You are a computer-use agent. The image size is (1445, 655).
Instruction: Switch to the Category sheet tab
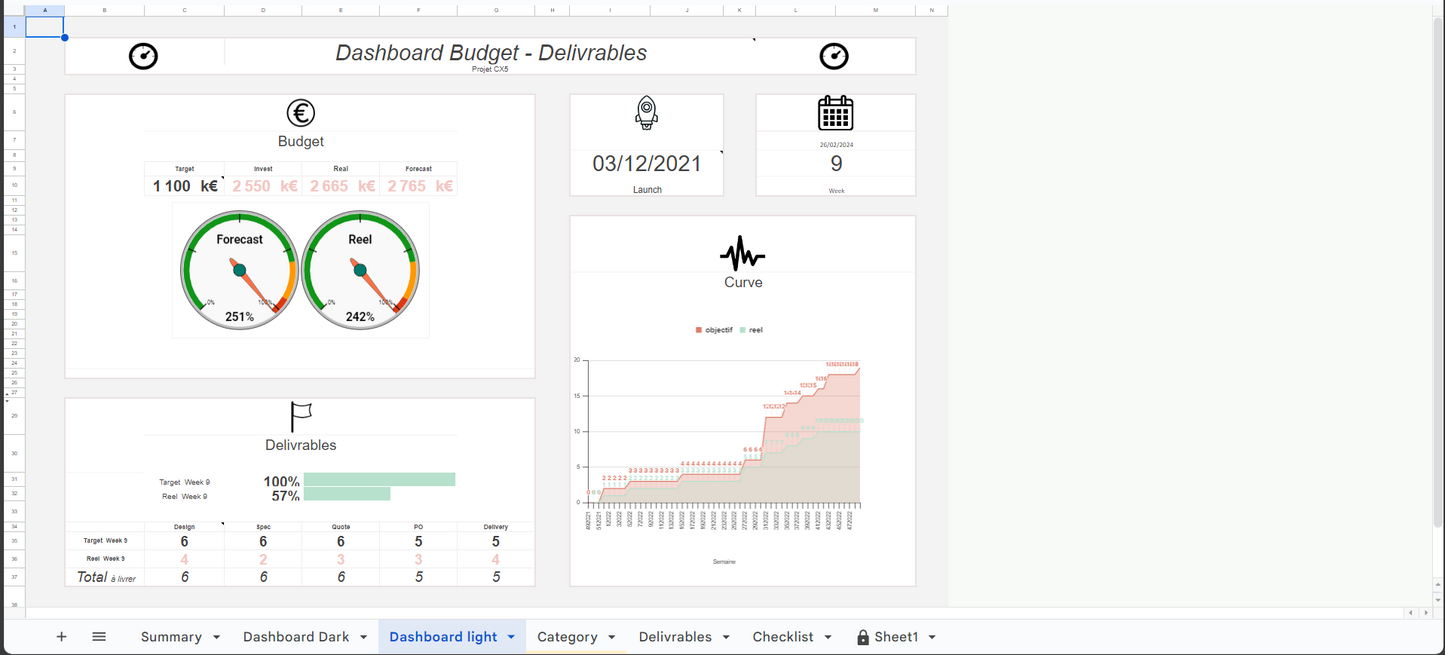click(567, 637)
